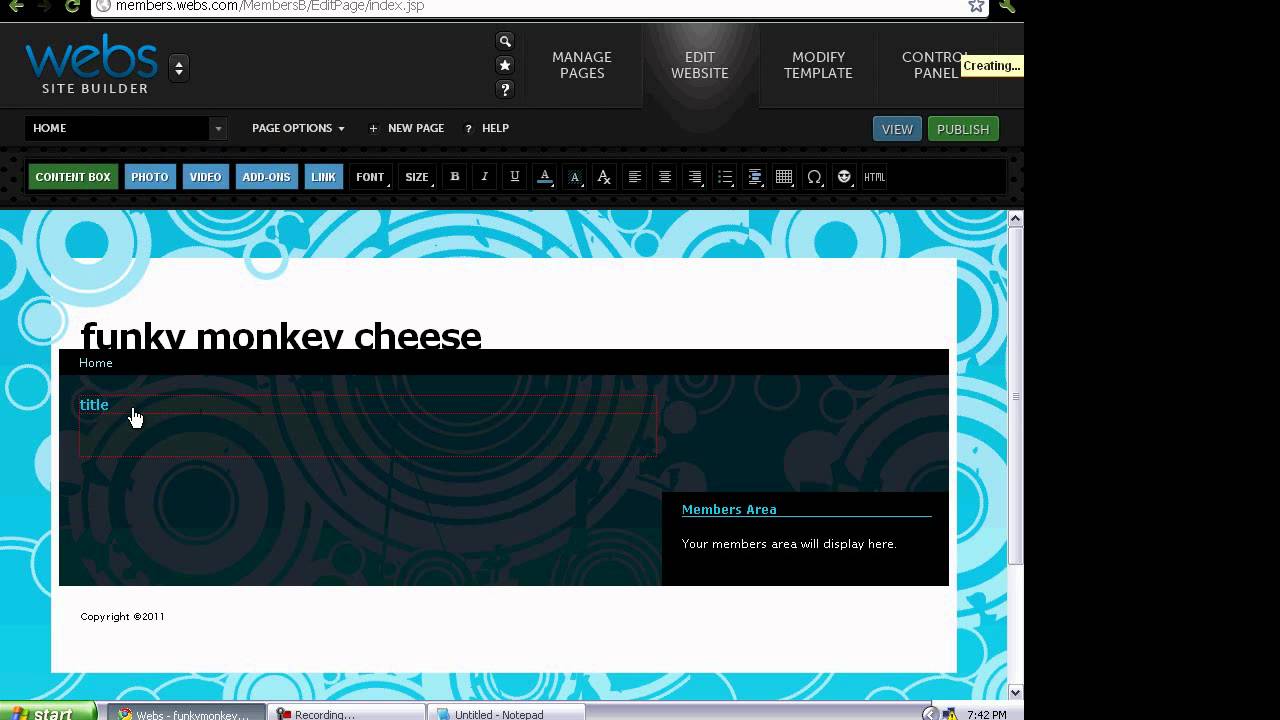Click the 'funky monkey cheese' site title
This screenshot has width=1280, height=720.
tap(281, 335)
